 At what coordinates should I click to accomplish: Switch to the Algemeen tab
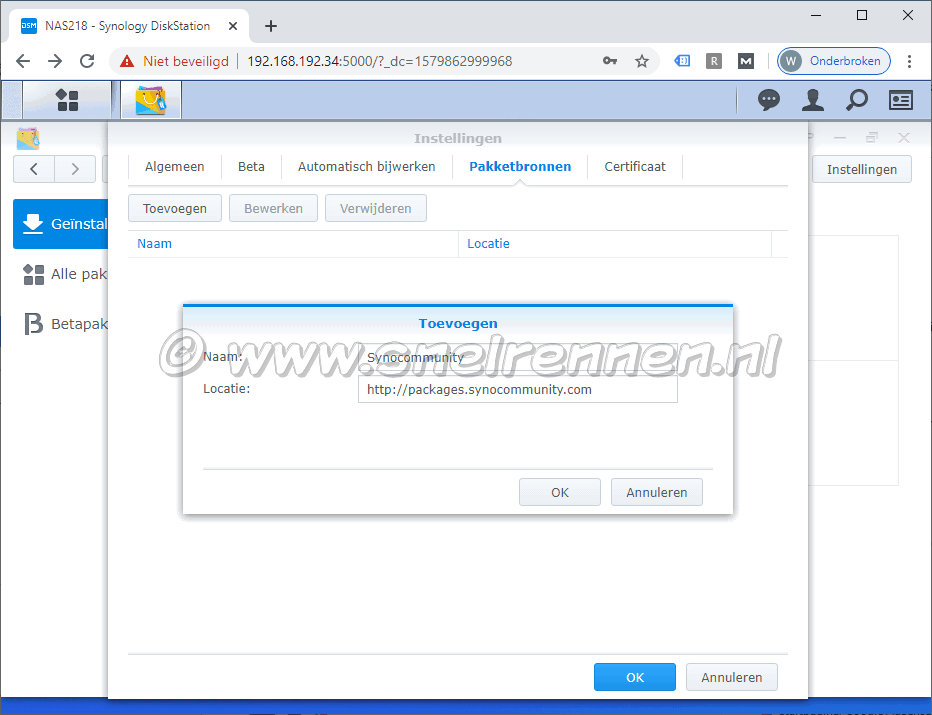[174, 166]
